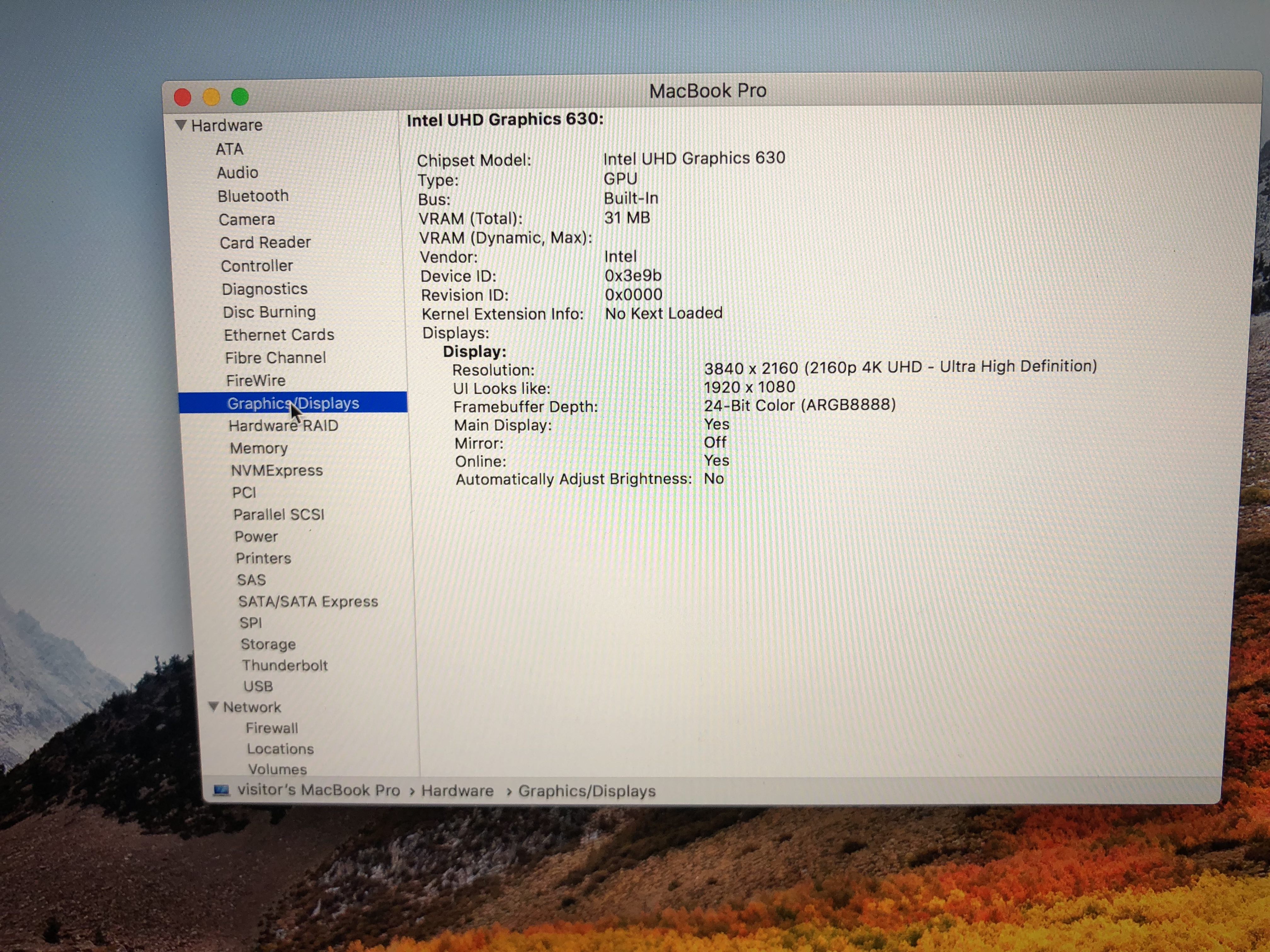Open the Memory hardware section

pos(258,448)
